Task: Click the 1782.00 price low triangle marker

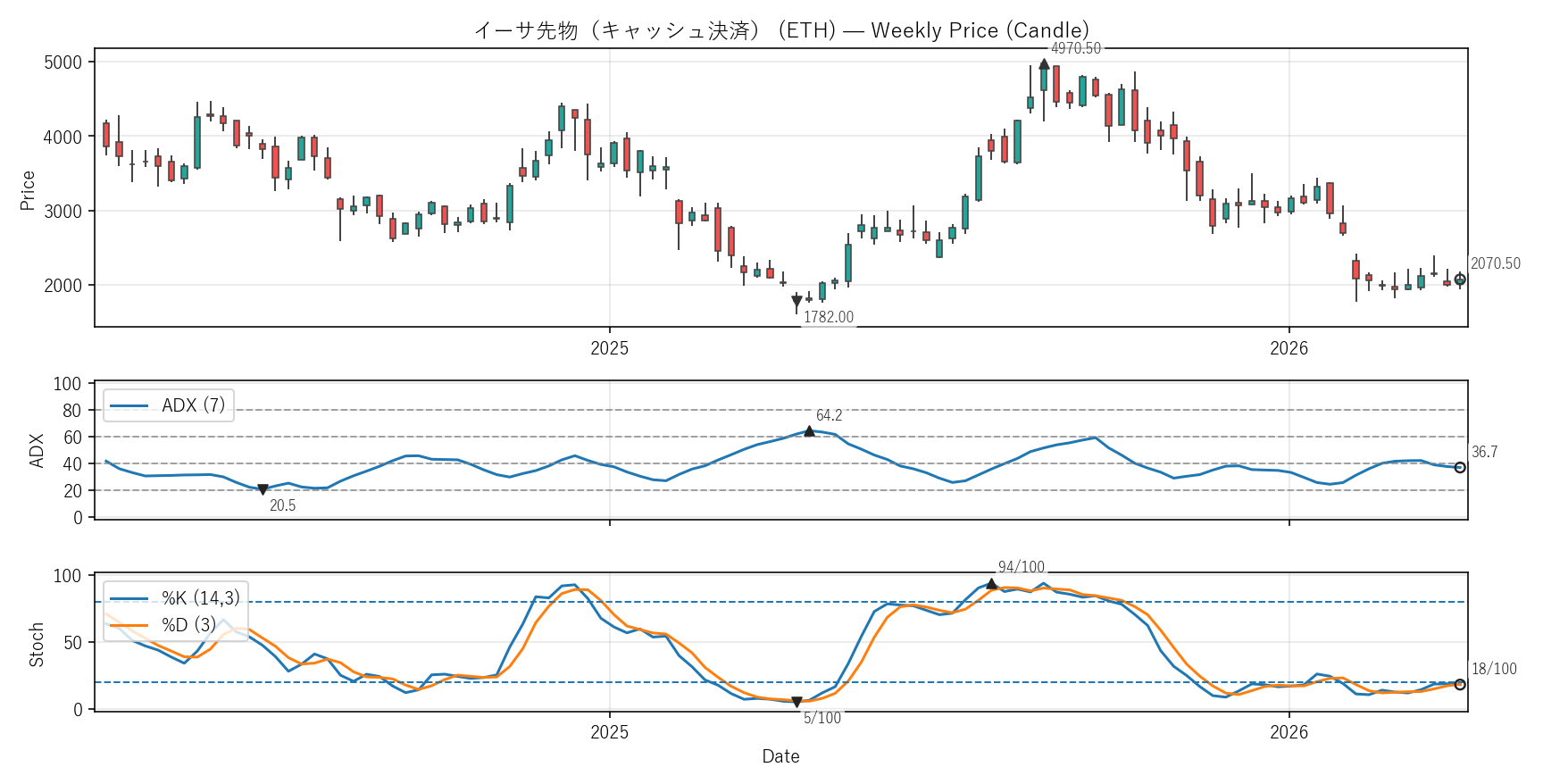Action: pyautogui.click(x=797, y=302)
